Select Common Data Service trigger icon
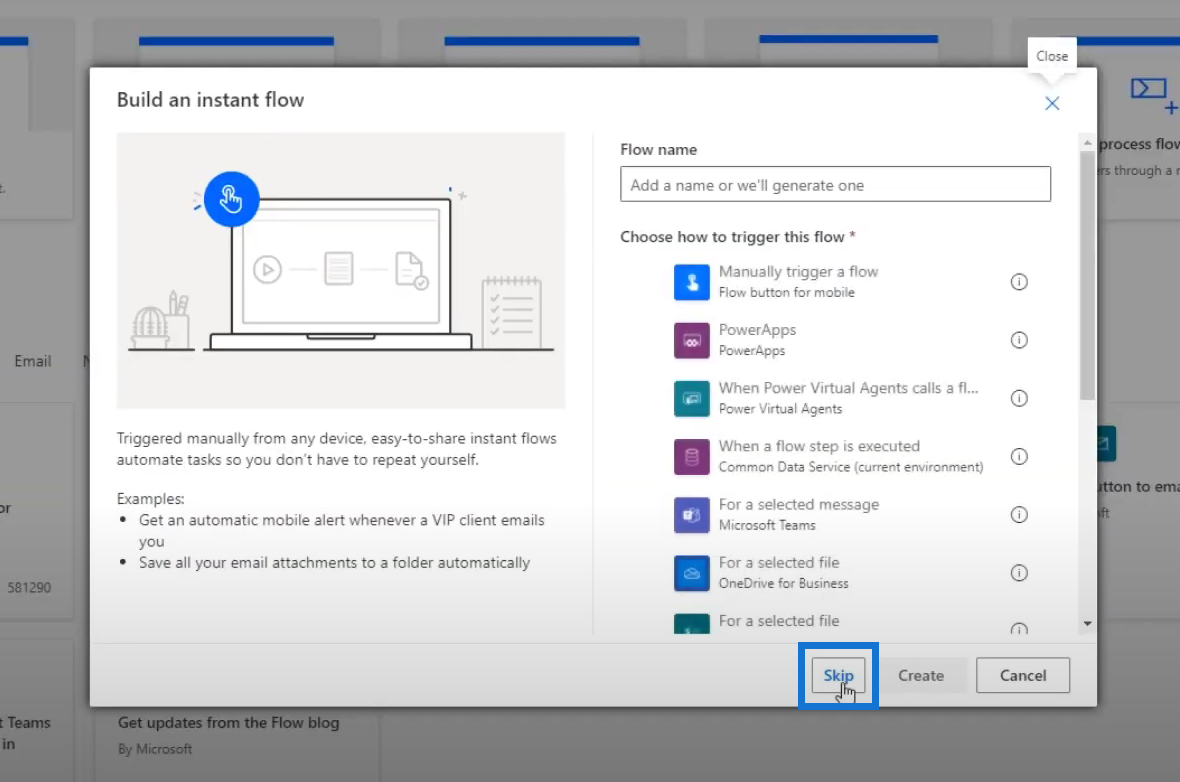 tap(692, 457)
